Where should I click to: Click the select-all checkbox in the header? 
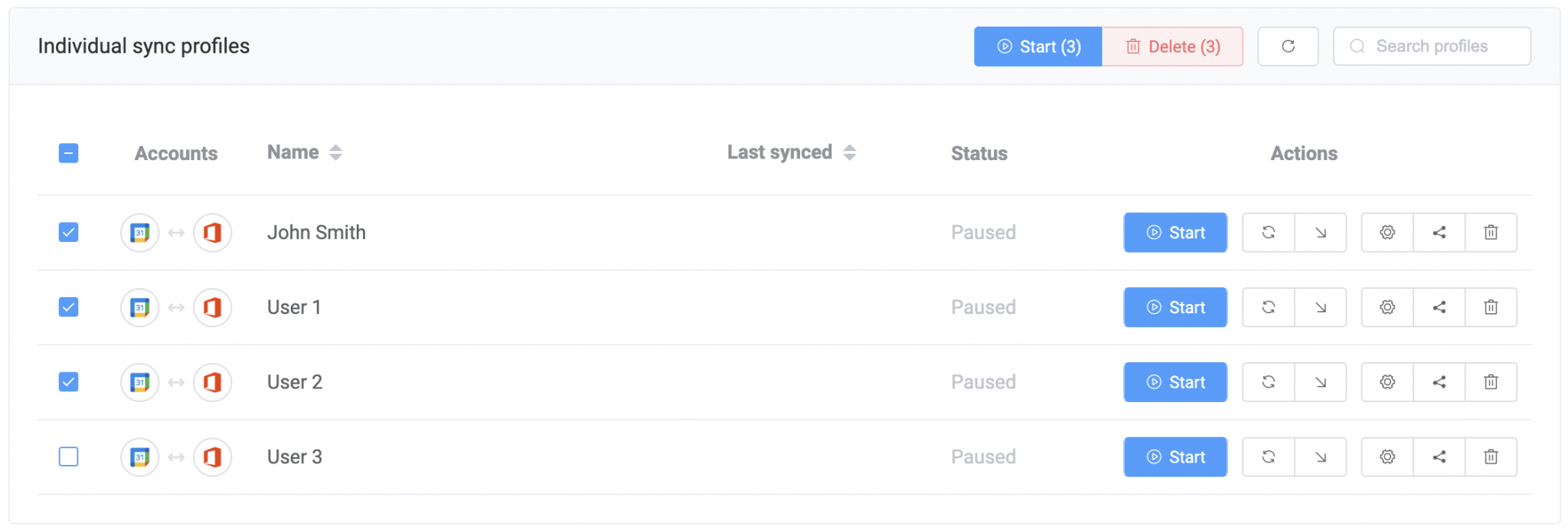(x=68, y=153)
